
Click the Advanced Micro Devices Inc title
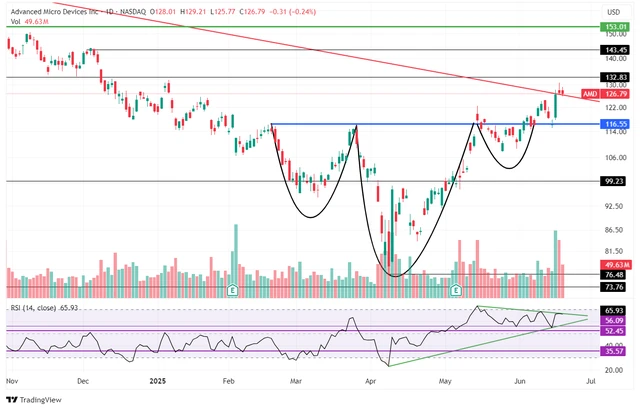click(54, 12)
